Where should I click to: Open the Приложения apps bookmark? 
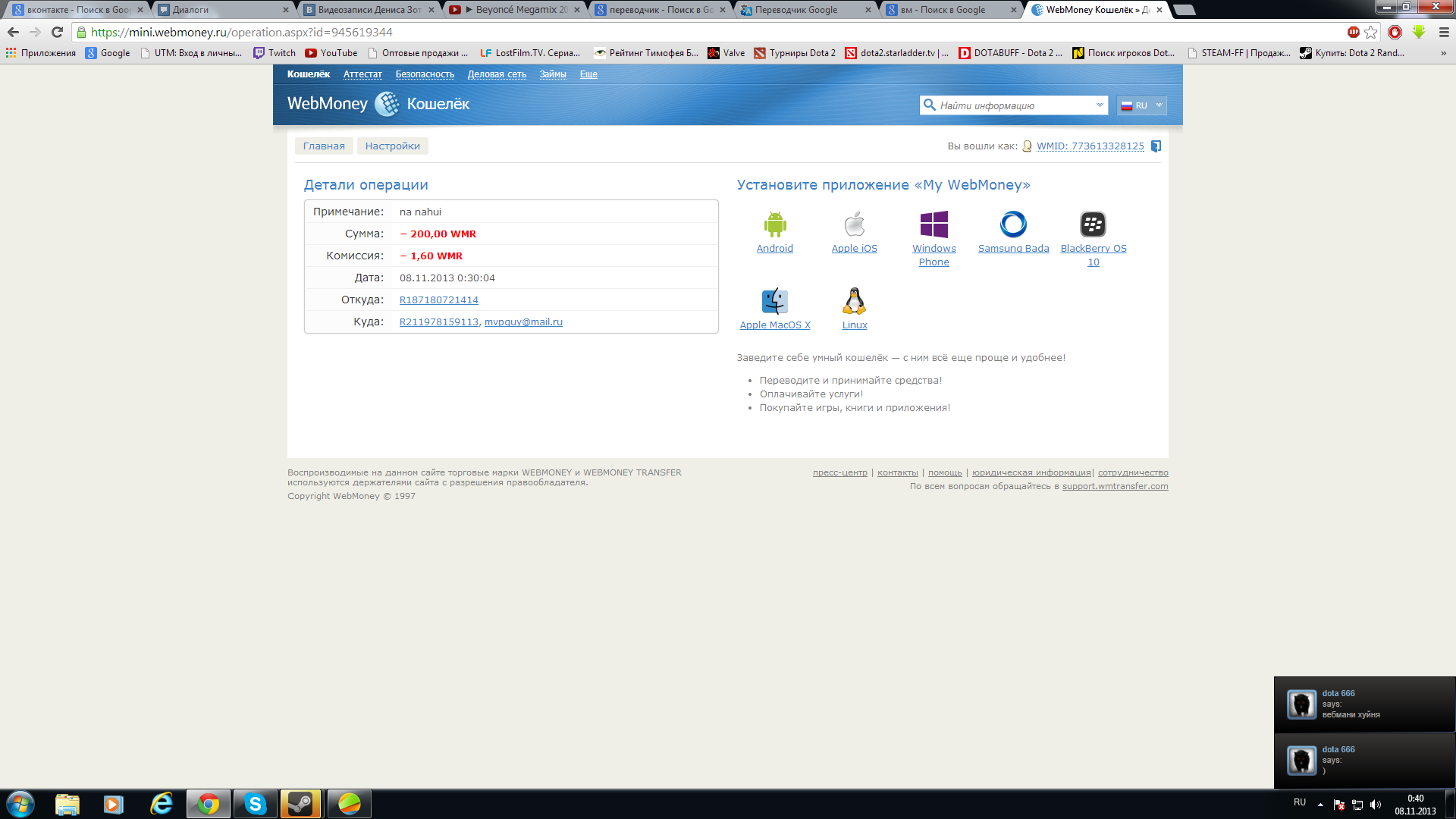[x=41, y=53]
